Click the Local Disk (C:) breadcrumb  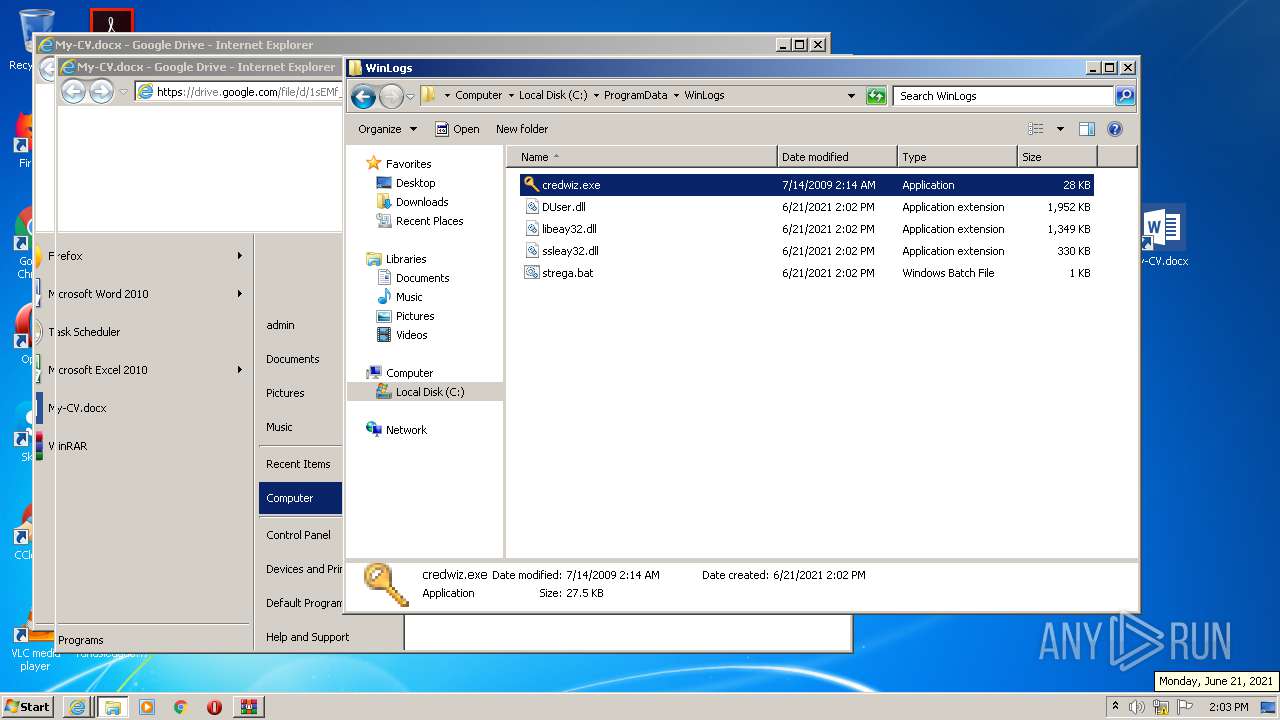click(x=553, y=96)
